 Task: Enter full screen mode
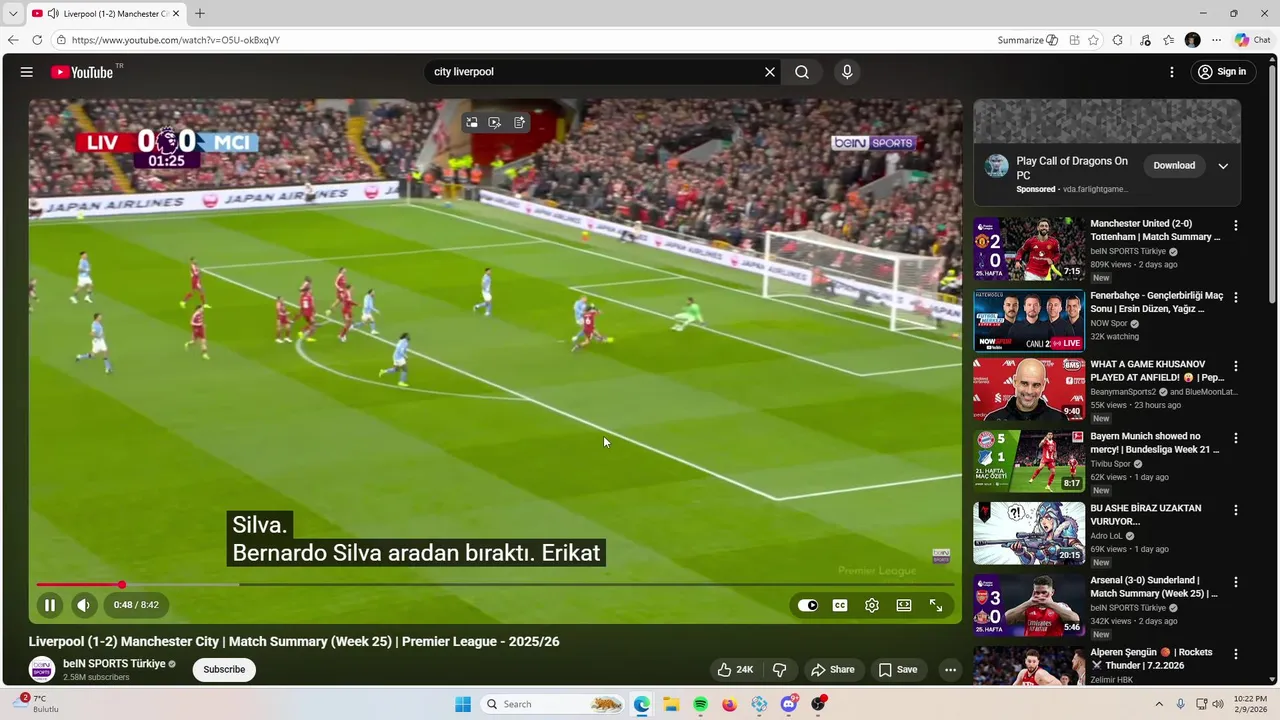click(x=936, y=605)
